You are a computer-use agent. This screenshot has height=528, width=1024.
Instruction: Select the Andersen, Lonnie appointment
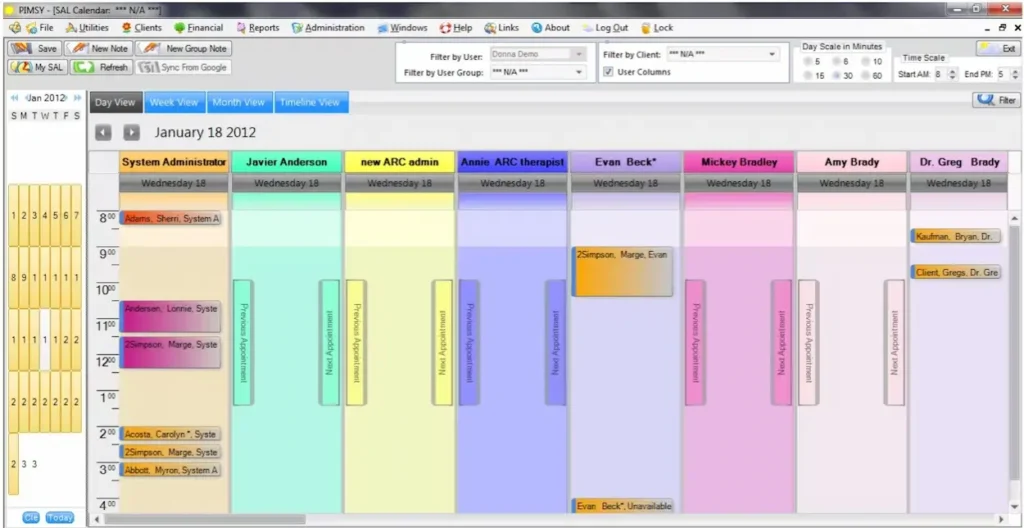coord(170,316)
